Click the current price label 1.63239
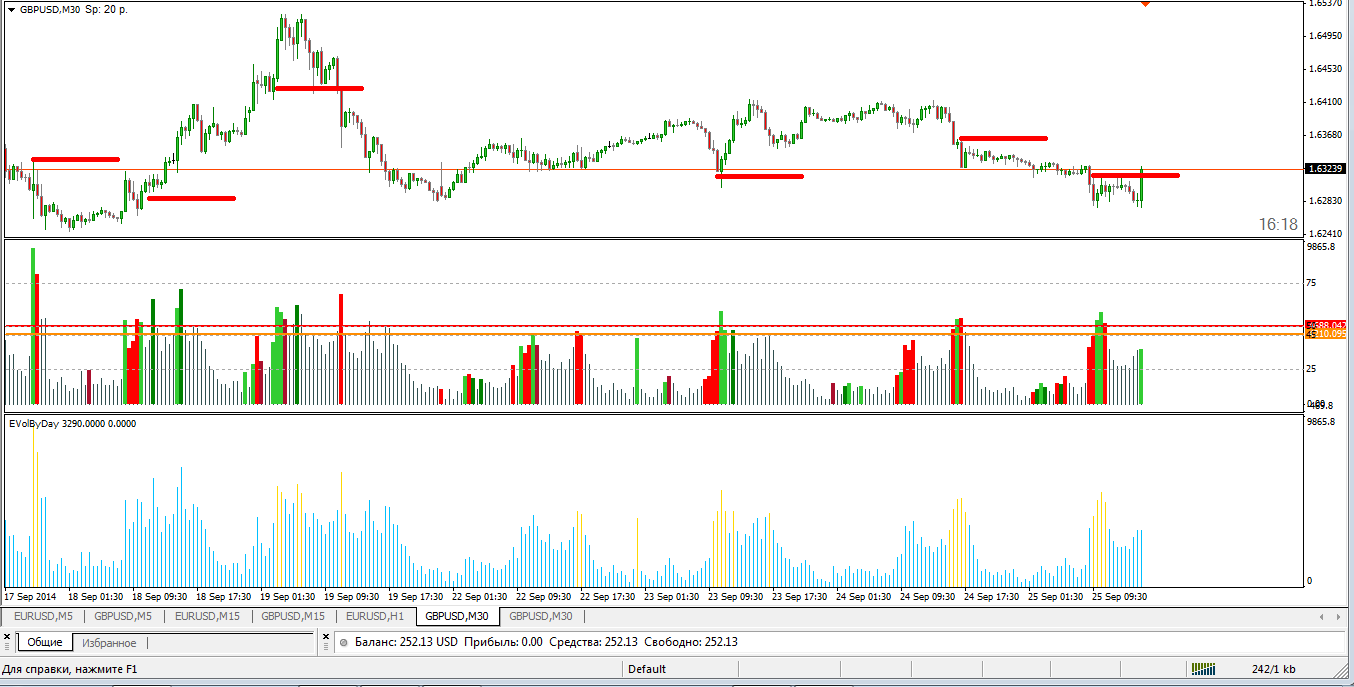This screenshot has width=1354, height=687. tap(1325, 169)
